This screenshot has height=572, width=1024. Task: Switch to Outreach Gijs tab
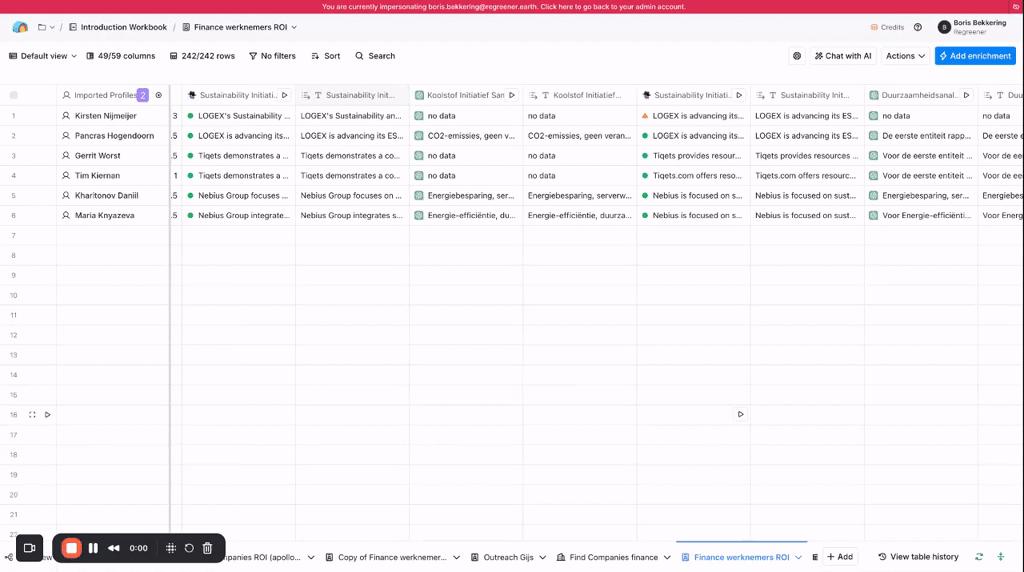pyautogui.click(x=507, y=557)
